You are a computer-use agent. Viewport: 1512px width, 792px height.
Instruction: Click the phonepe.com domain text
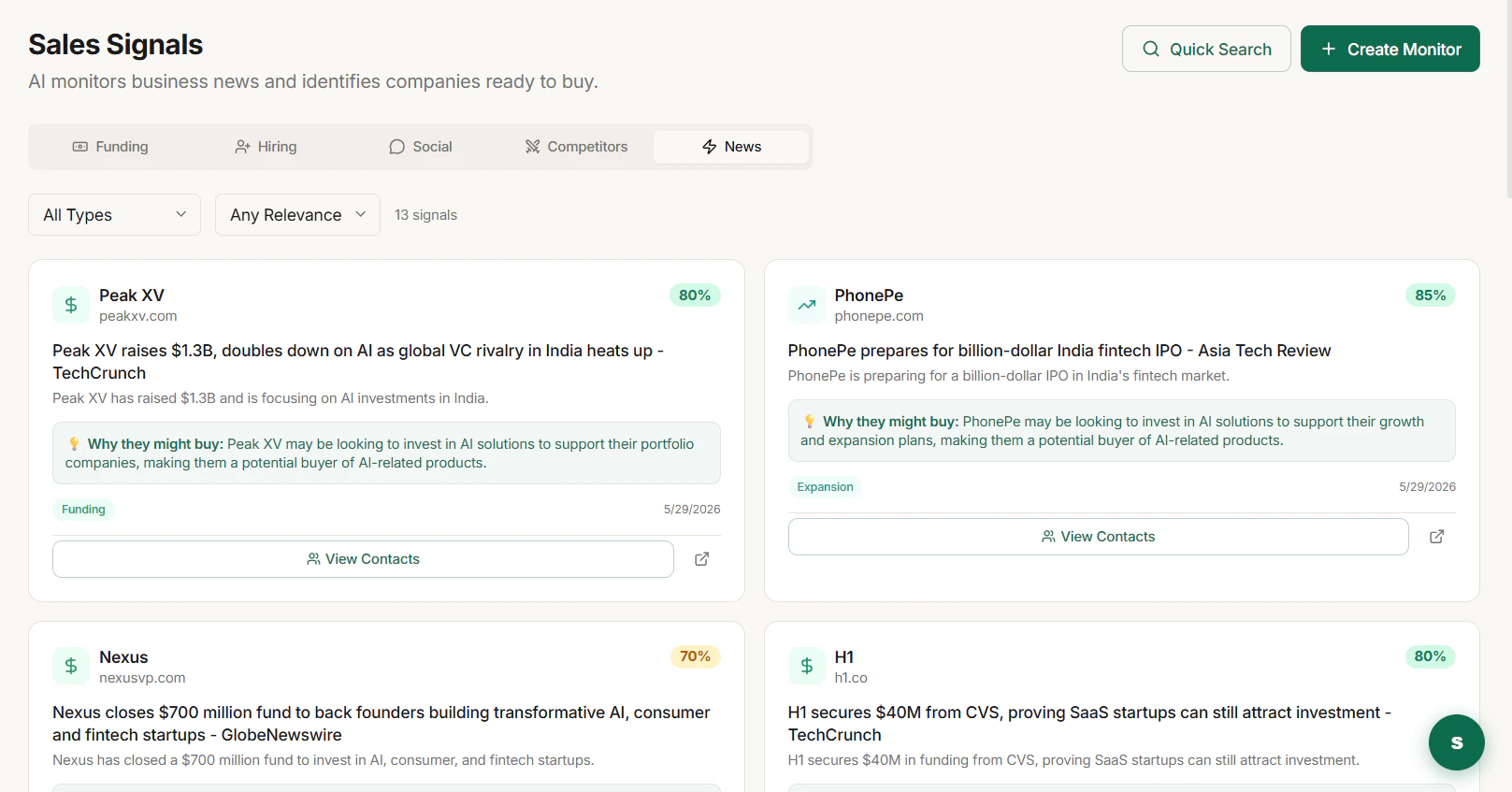tap(879, 316)
